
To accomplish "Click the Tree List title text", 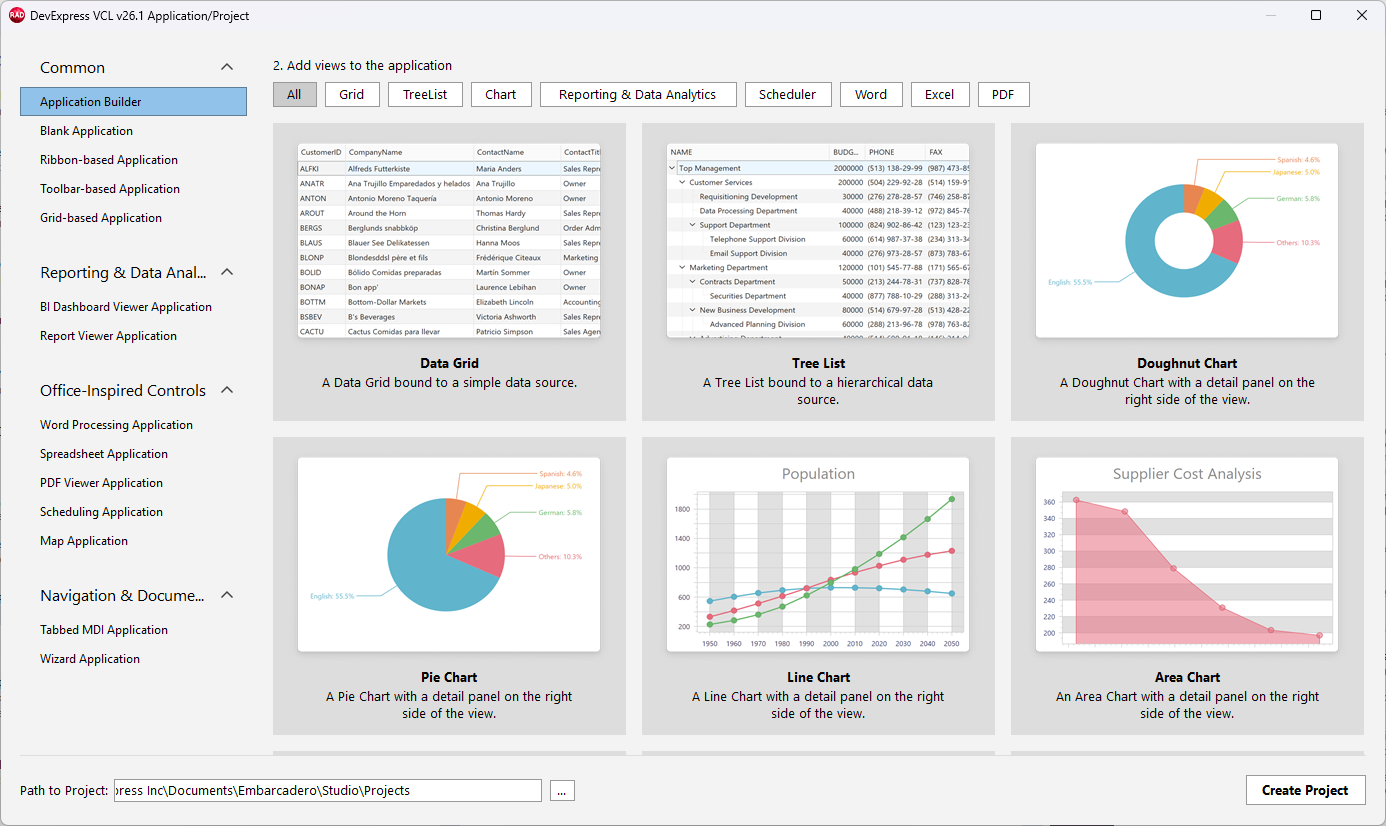I will [818, 364].
